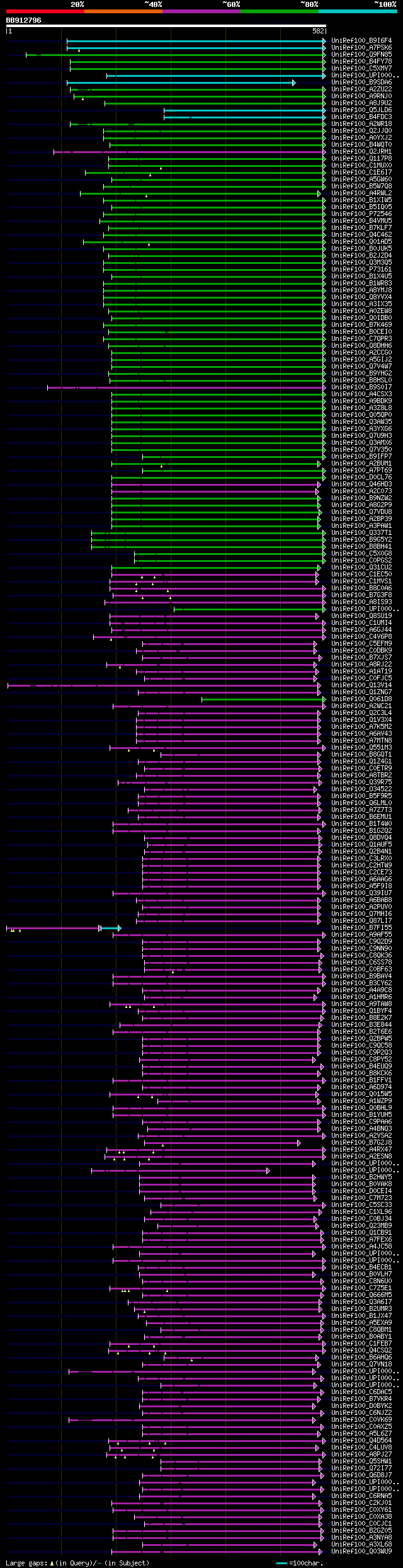Click the white query sequence ruler bar
This screenshot has width=403, height=1568.
(x=166, y=26)
